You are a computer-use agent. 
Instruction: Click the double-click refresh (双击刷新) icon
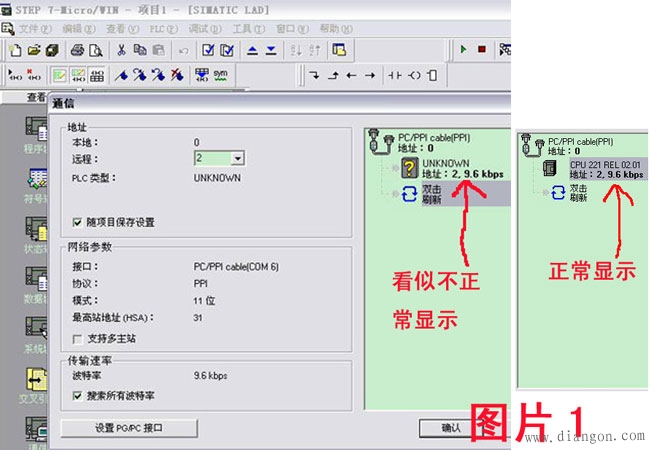(409, 193)
